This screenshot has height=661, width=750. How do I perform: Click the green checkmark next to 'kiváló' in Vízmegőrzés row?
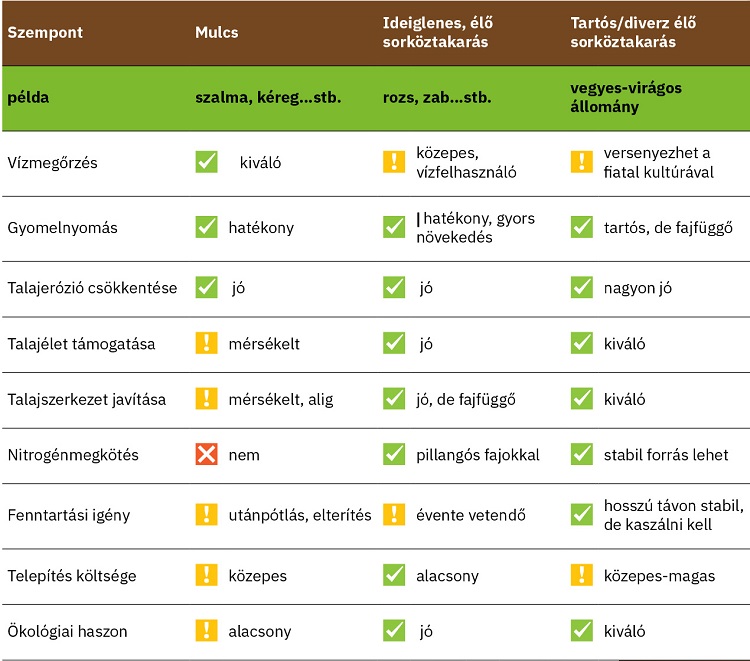(x=206, y=162)
